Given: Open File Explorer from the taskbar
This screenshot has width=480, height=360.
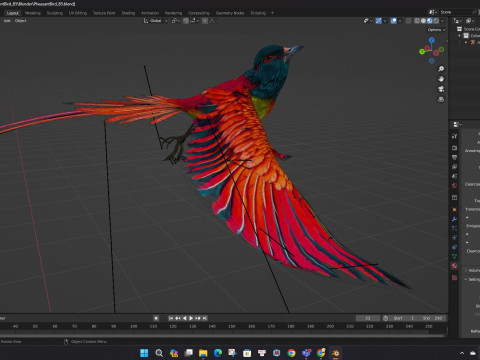Looking at the screenshot, I should tap(203, 353).
